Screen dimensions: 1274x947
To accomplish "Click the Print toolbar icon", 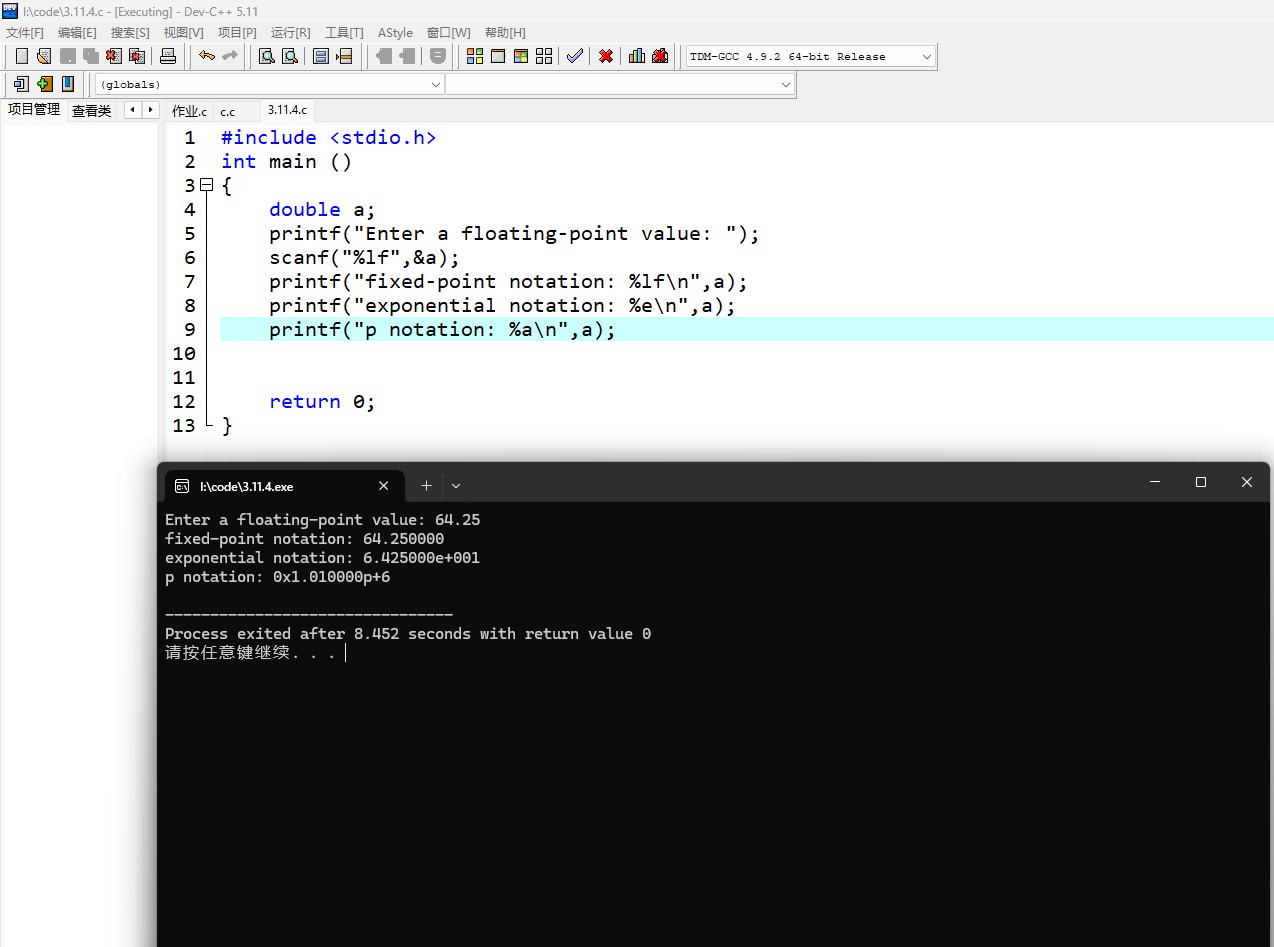I will pyautogui.click(x=168, y=56).
